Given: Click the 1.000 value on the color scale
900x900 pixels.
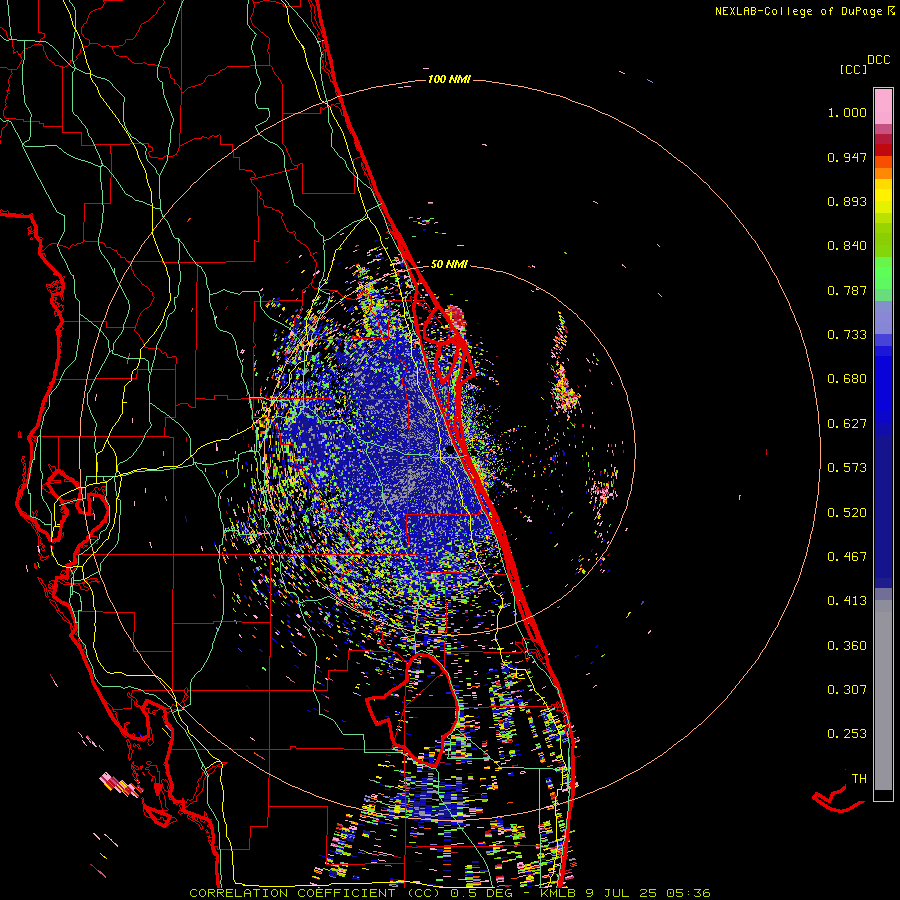Looking at the screenshot, I should tap(847, 112).
